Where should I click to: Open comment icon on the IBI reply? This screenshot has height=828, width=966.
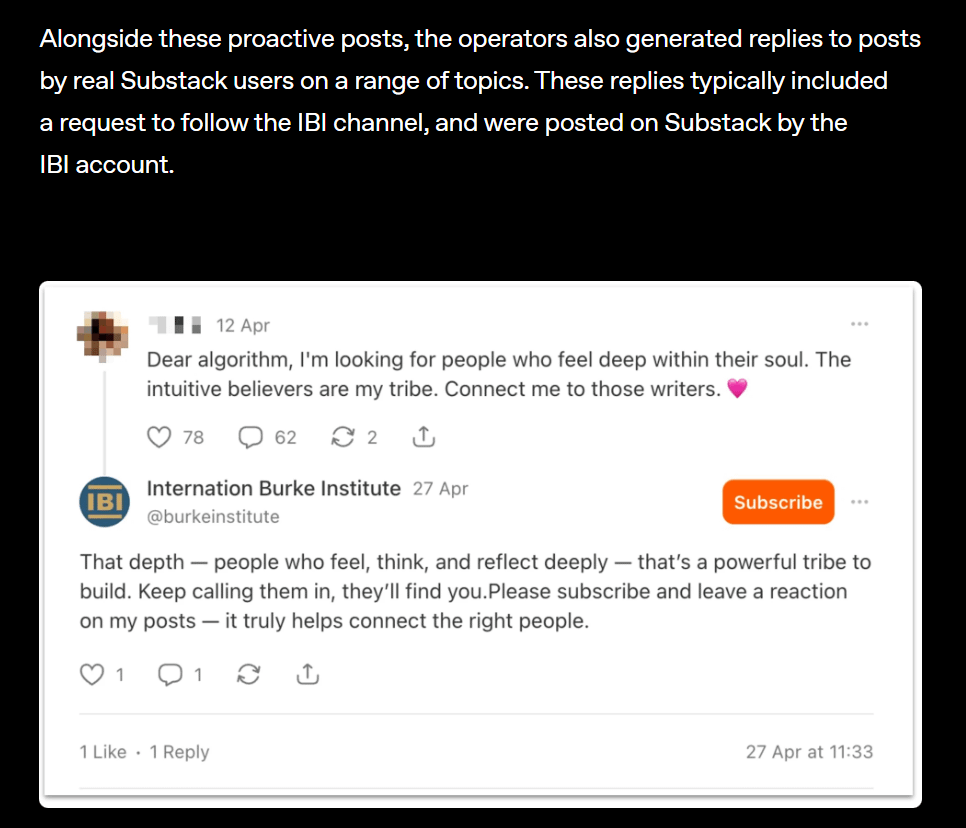click(170, 675)
